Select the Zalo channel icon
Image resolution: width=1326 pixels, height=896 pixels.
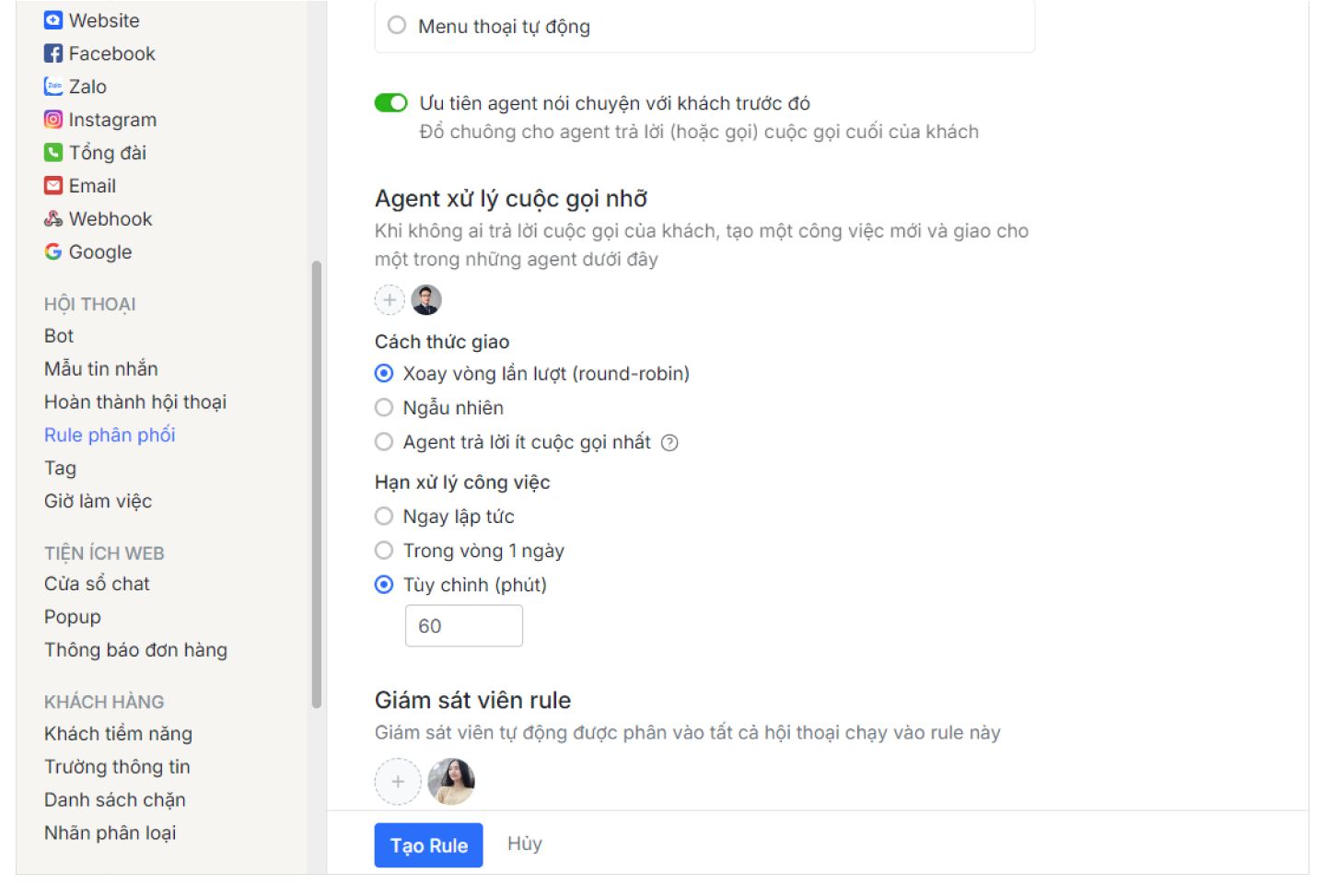click(53, 87)
